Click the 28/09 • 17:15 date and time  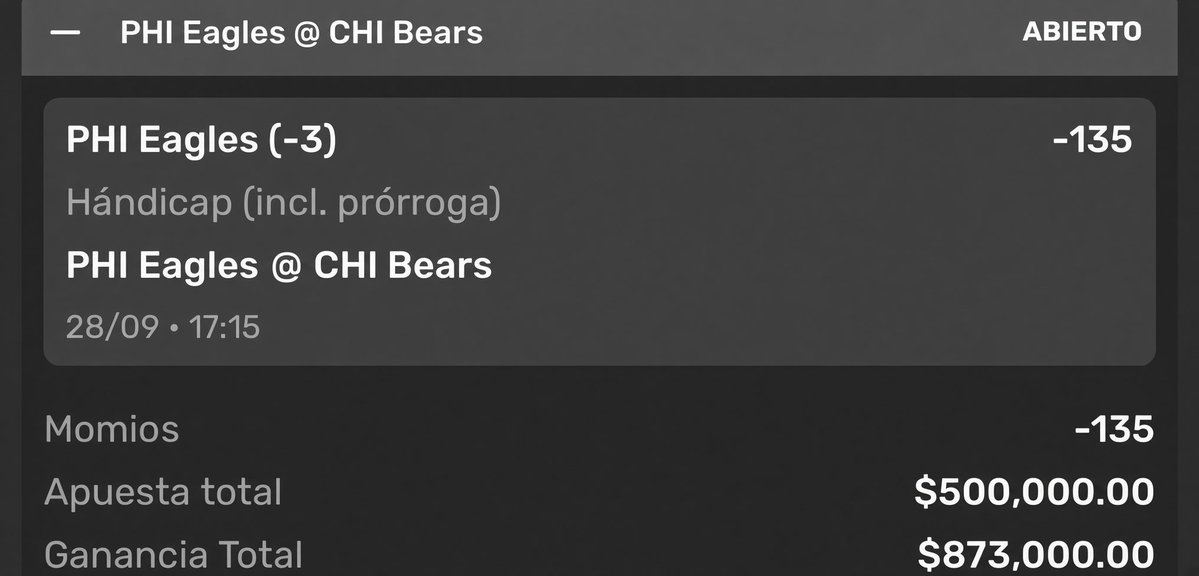163,327
